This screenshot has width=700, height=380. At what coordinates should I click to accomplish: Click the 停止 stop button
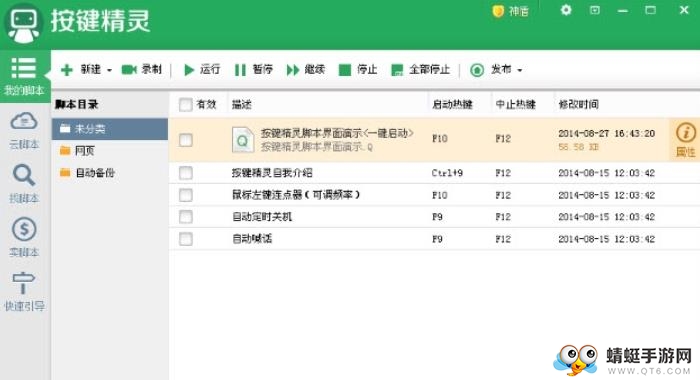[358, 70]
